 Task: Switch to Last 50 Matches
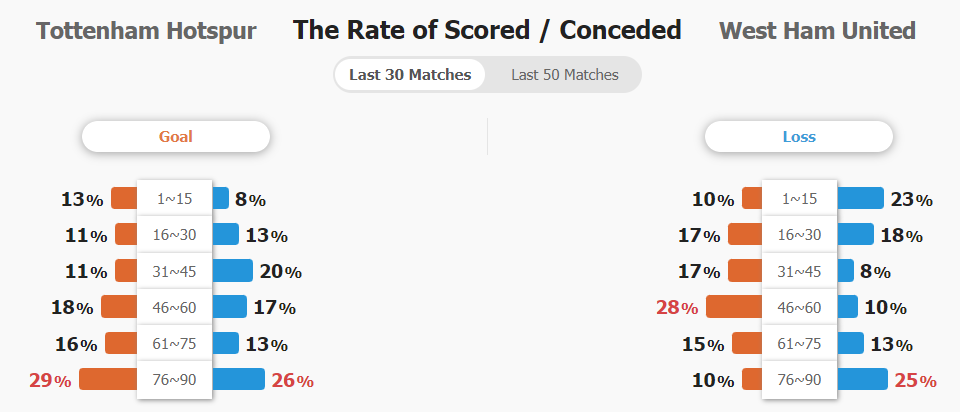[564, 75]
